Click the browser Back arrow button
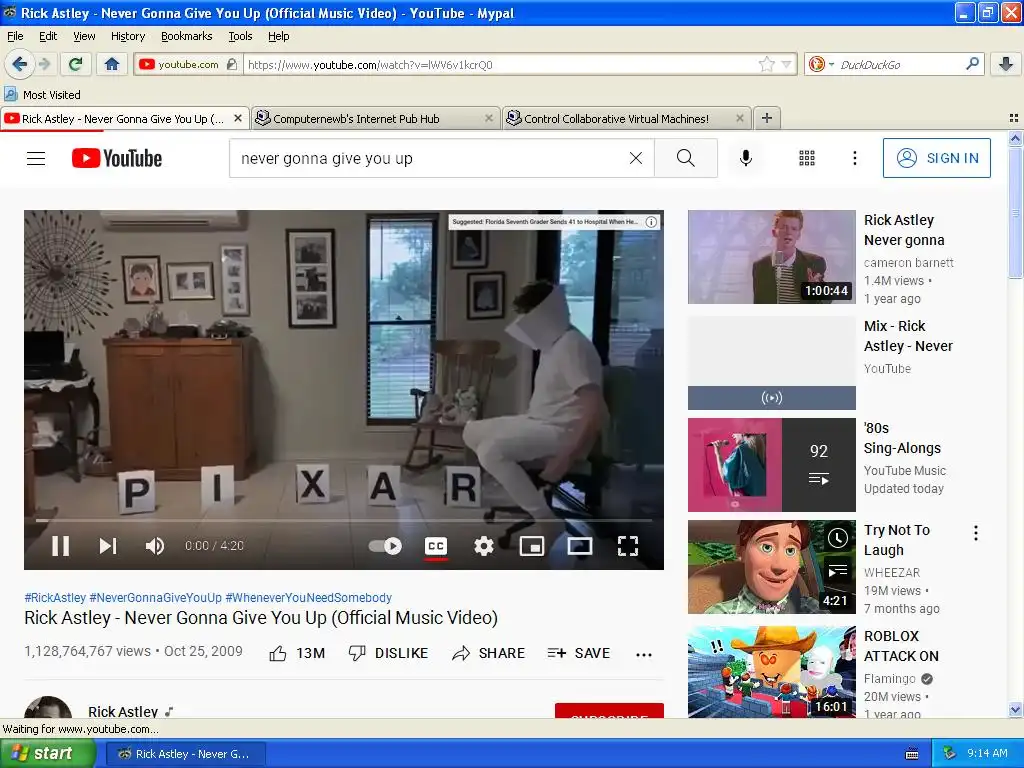The image size is (1024, 768). pos(19,64)
